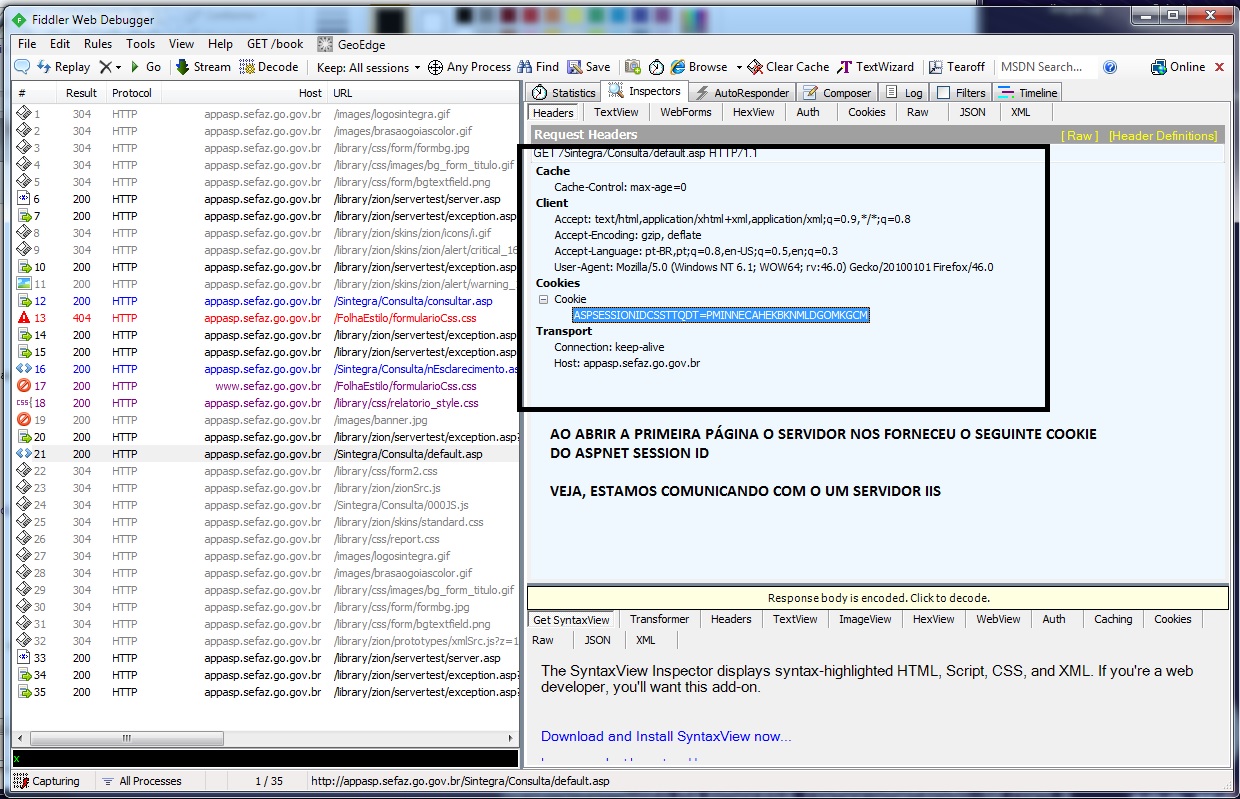Open the dropdown arrow beside Remove X
This screenshot has height=799, width=1240.
[118, 67]
